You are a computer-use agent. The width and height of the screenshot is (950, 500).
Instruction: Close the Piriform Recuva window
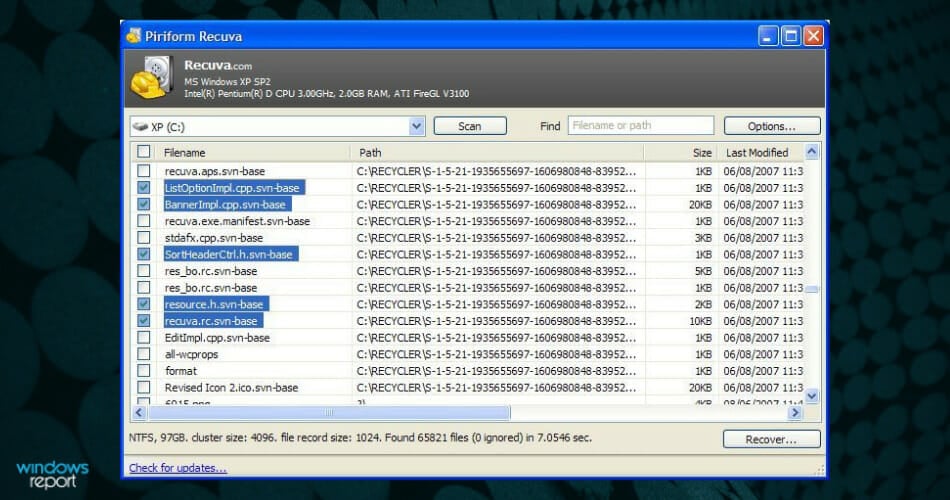point(813,36)
